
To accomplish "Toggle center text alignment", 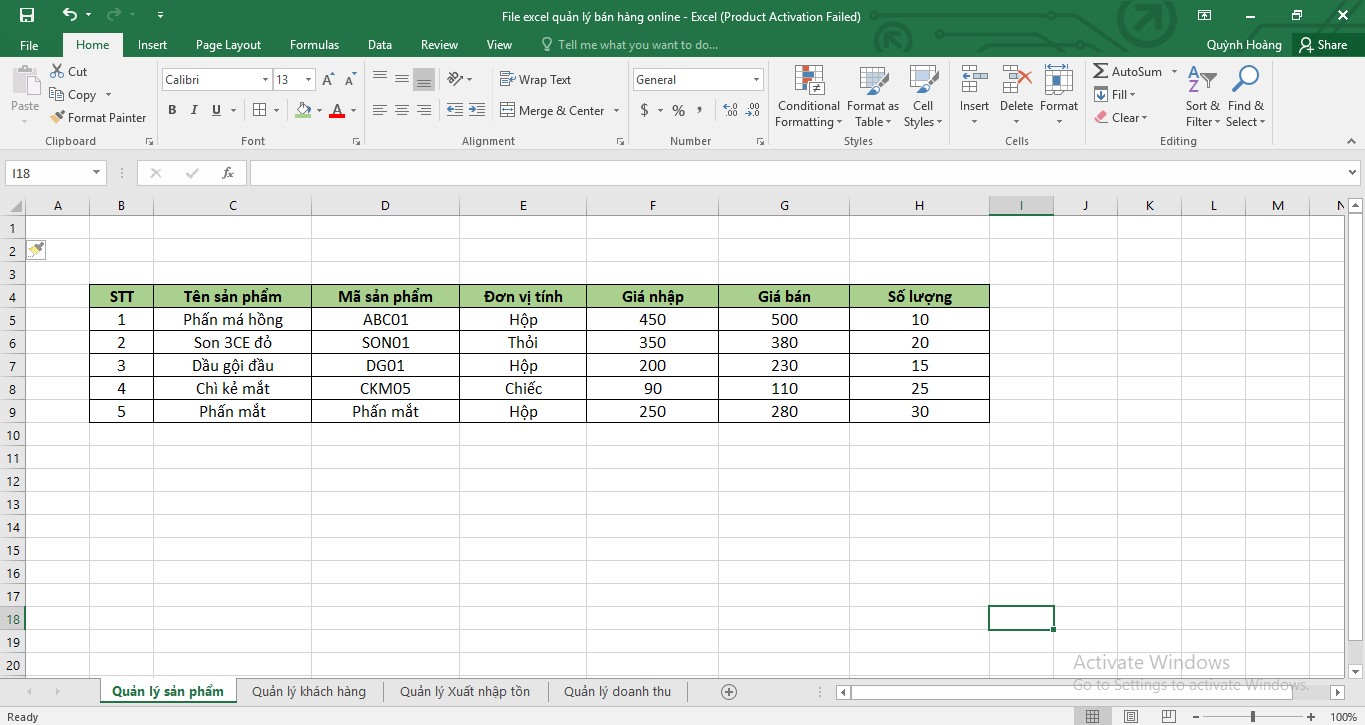I will [401, 110].
